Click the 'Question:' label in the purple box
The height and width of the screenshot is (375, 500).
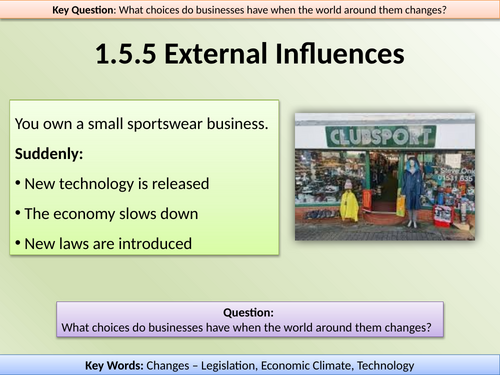248,313
